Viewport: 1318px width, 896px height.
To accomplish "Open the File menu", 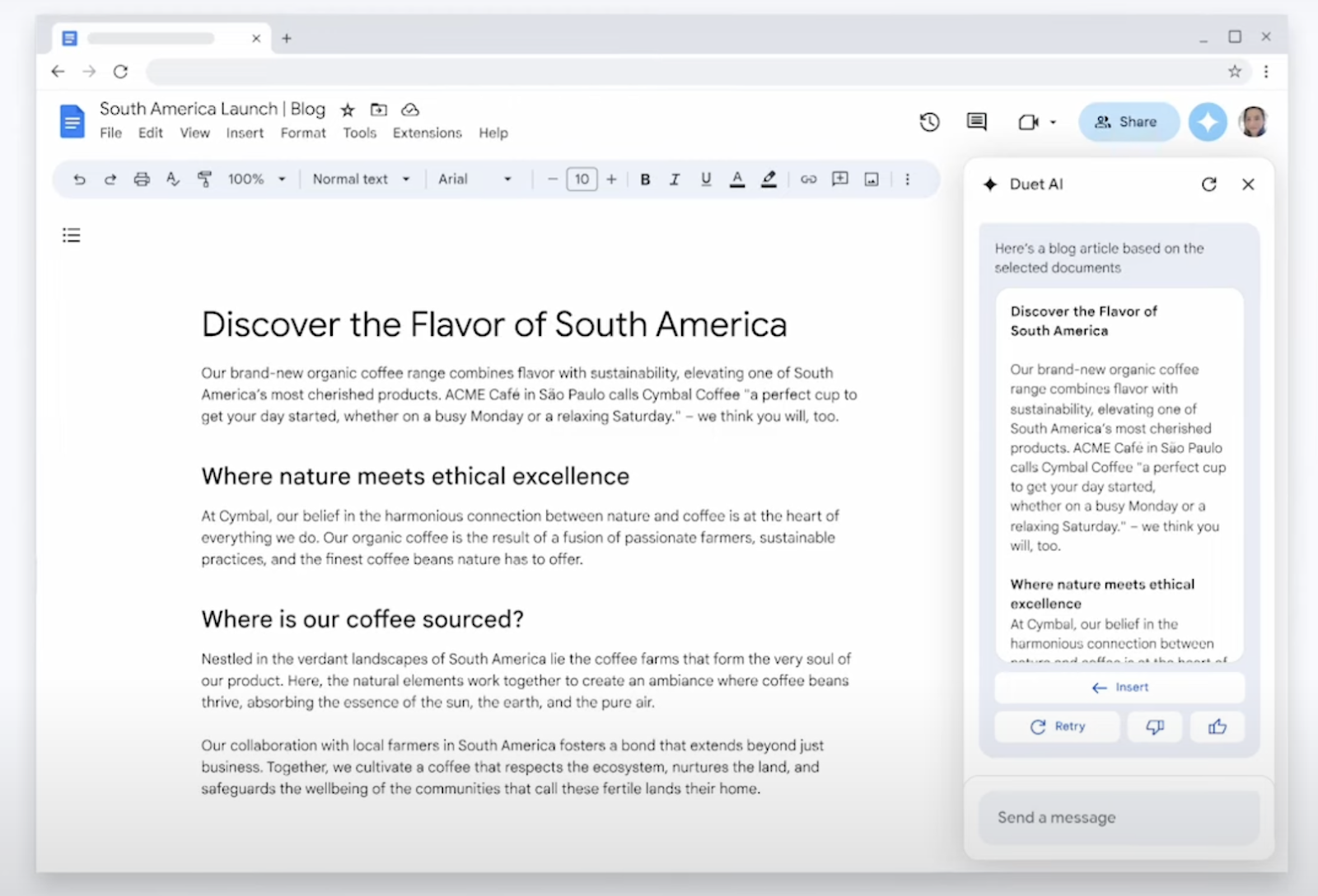I will (x=111, y=133).
